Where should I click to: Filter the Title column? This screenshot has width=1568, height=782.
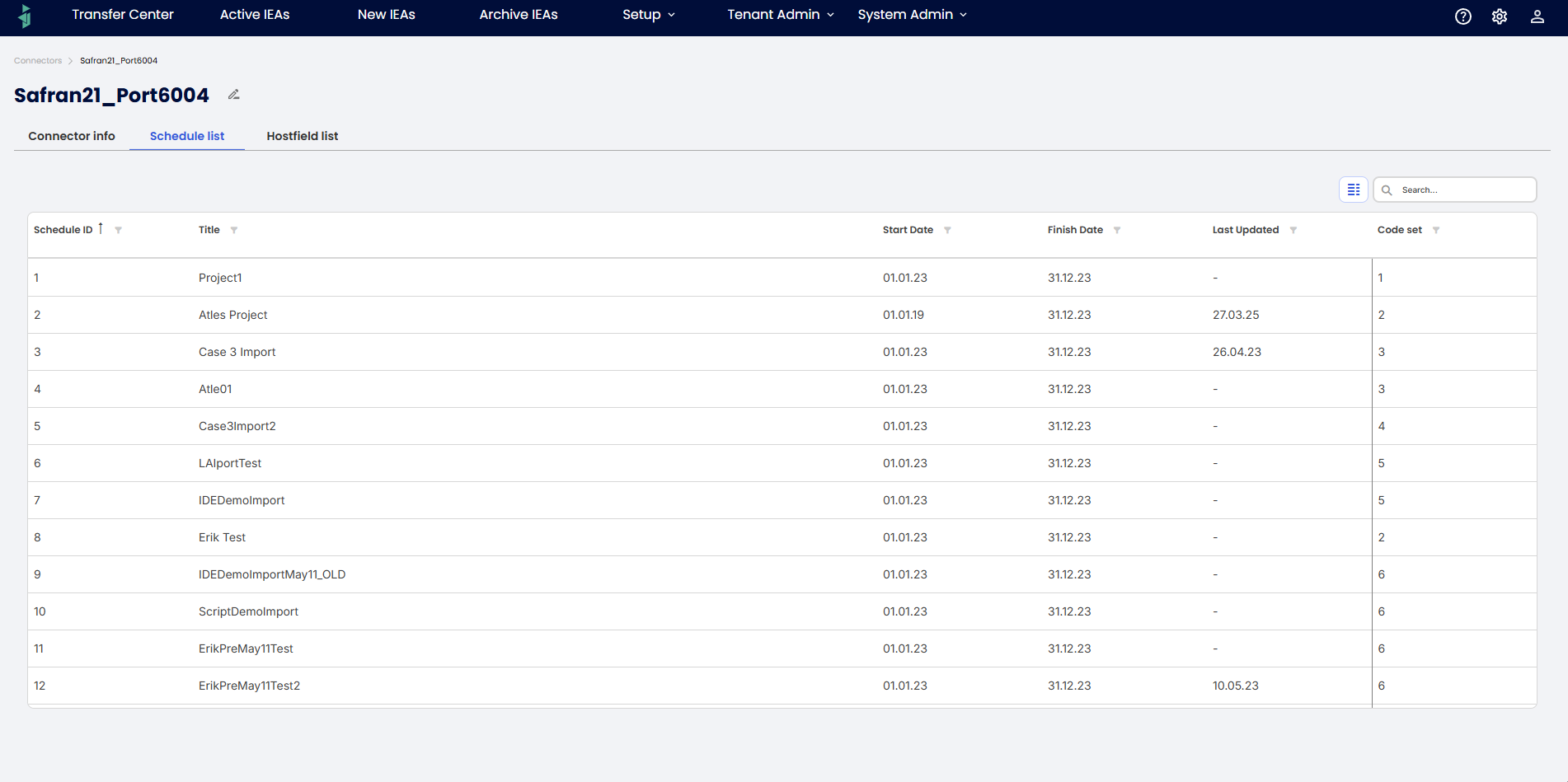(x=234, y=230)
